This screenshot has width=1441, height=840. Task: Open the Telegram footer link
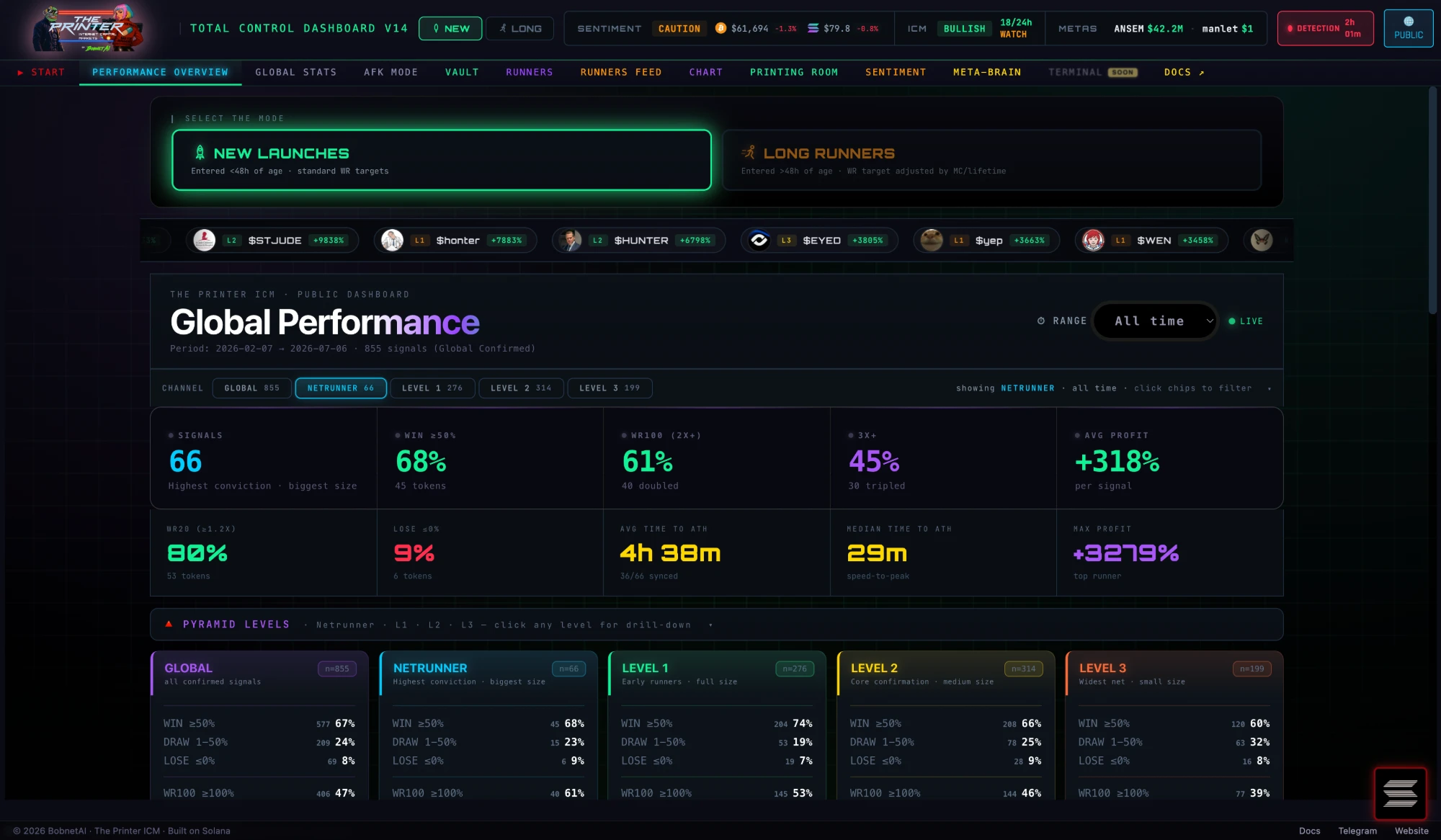(1357, 831)
